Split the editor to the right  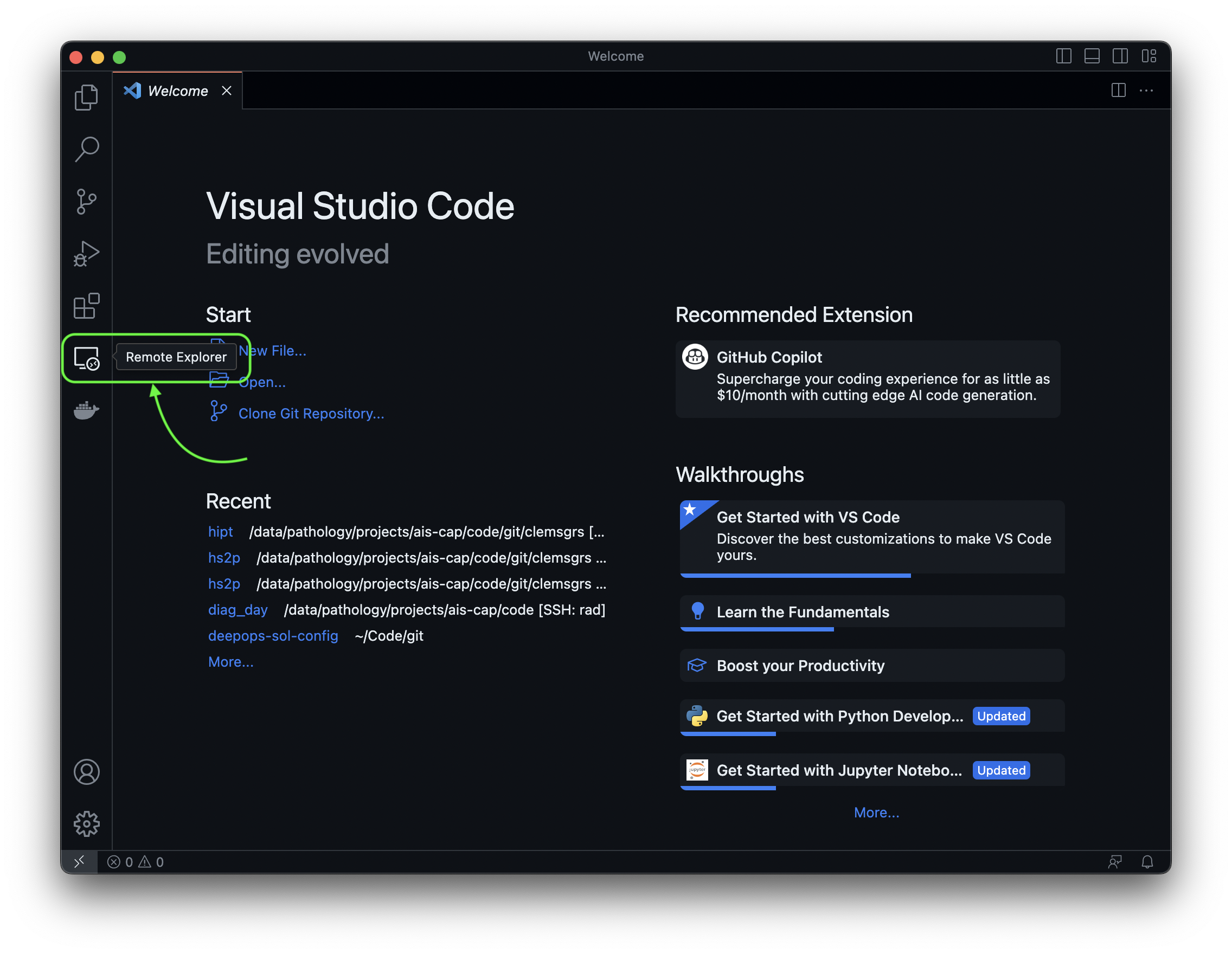pos(1118,90)
